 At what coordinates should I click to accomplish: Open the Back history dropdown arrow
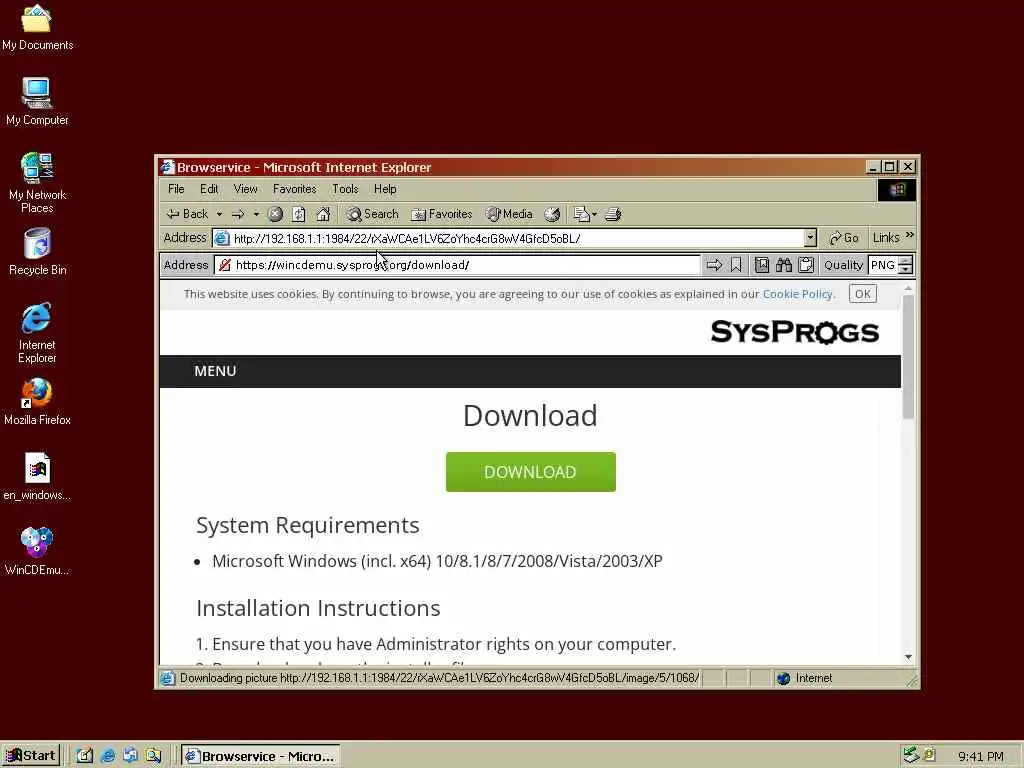coord(219,214)
